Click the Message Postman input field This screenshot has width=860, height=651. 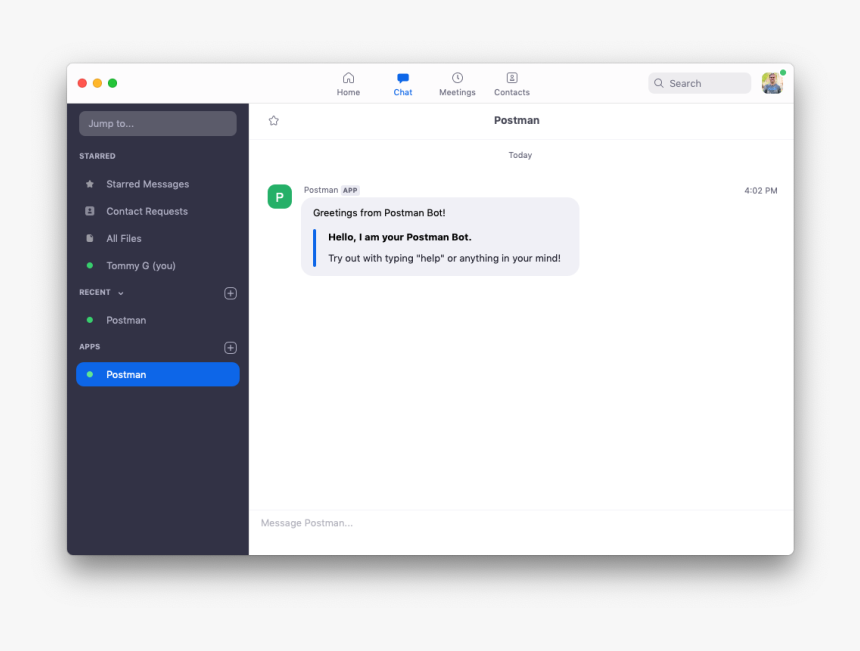tap(400, 522)
